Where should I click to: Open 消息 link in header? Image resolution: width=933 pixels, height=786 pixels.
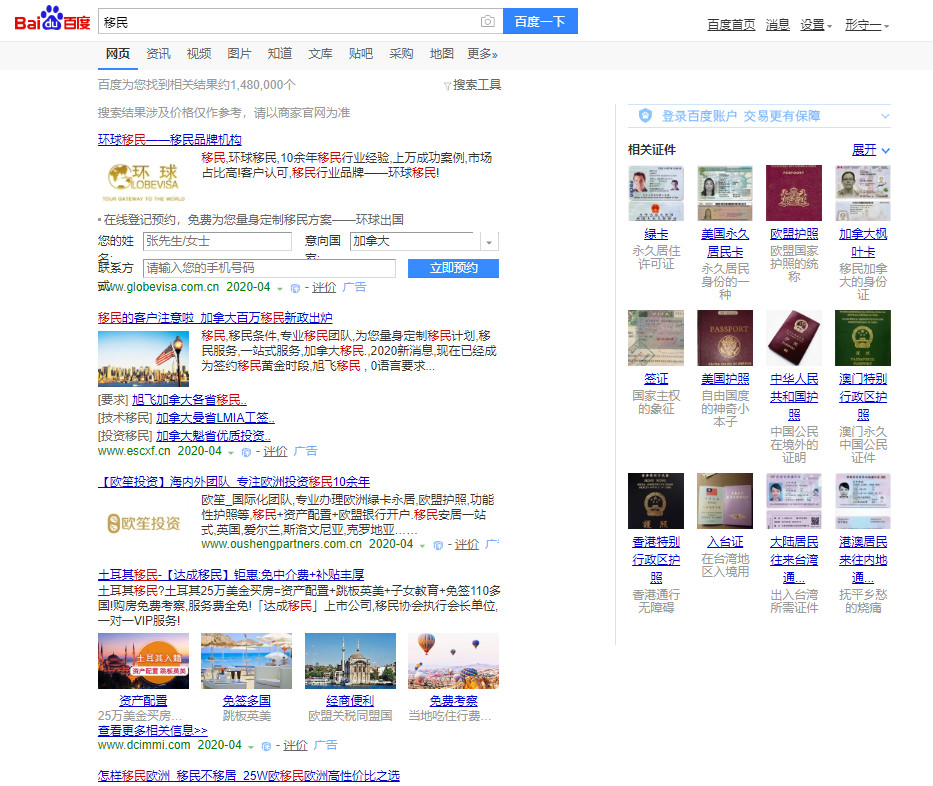(x=777, y=25)
